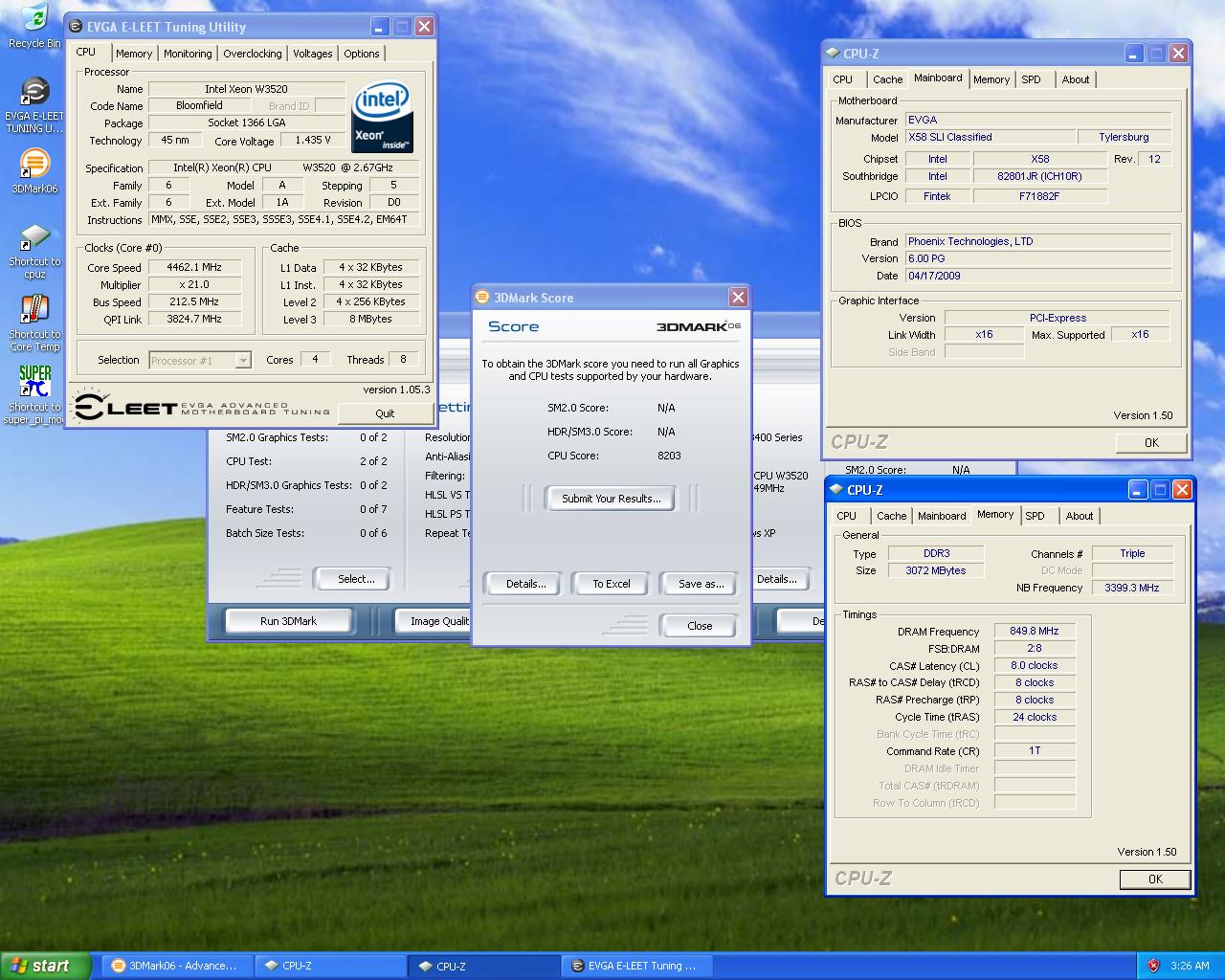Image resolution: width=1225 pixels, height=980 pixels.
Task: Click Submit Your Results button
Action: pyautogui.click(x=611, y=499)
